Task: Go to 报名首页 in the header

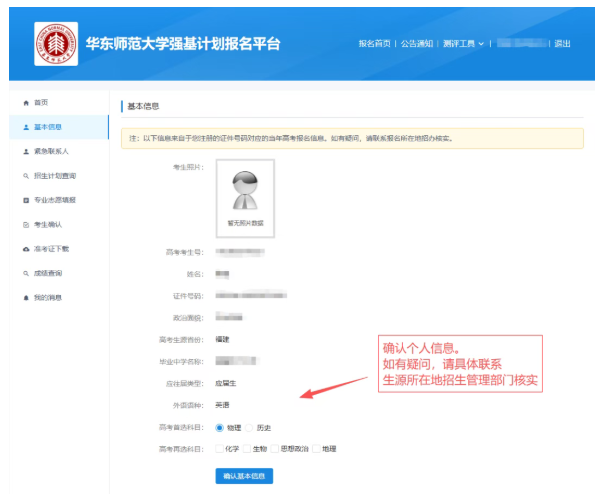Action: click(x=376, y=44)
